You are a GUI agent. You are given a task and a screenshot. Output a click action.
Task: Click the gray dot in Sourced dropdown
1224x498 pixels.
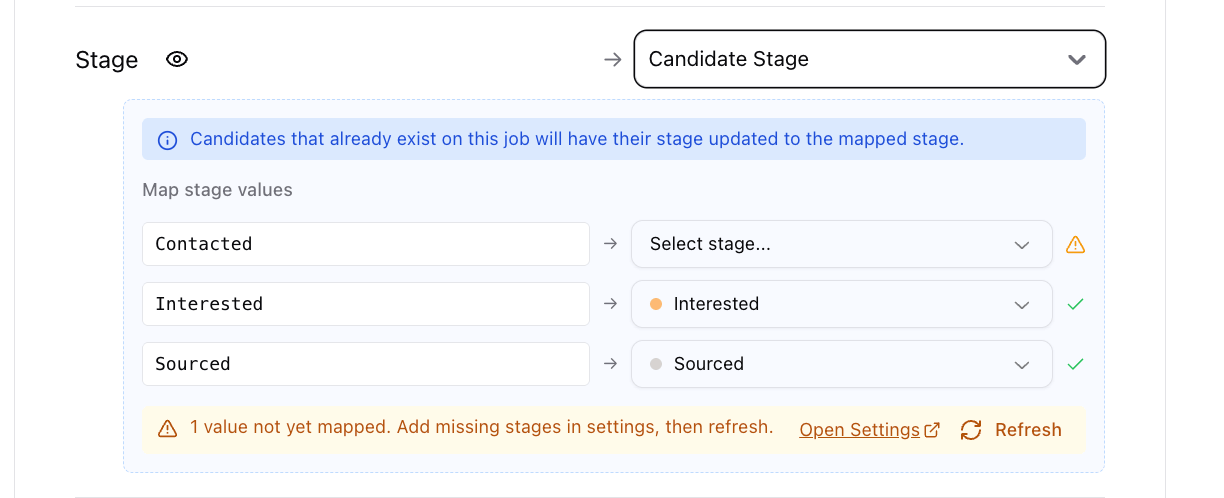(656, 364)
